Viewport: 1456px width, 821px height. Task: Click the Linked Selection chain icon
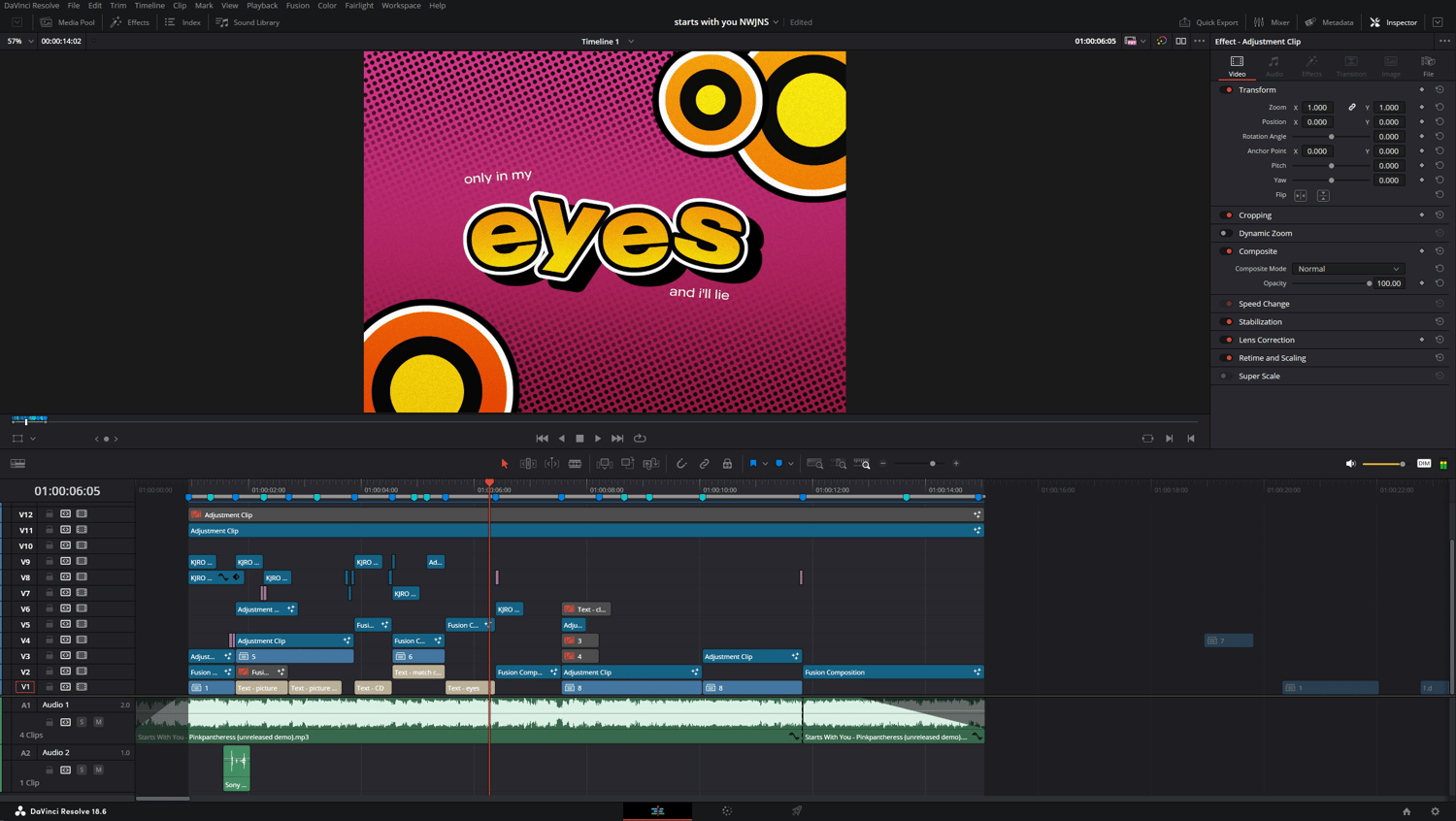click(x=705, y=464)
